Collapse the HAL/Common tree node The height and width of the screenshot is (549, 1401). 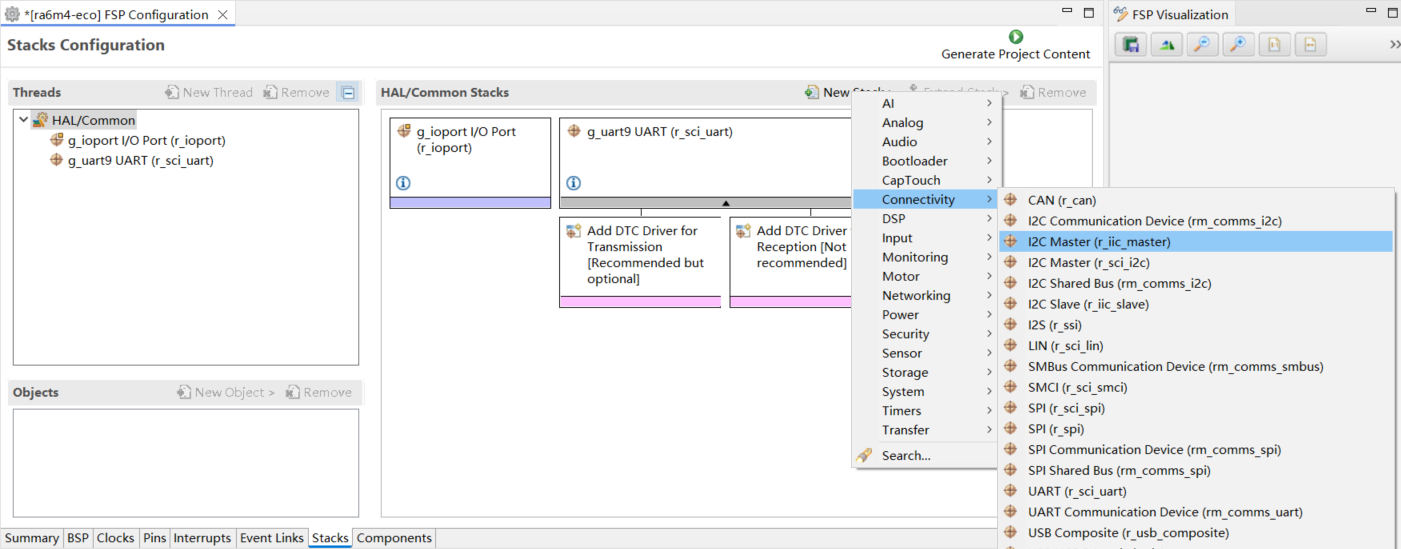(24, 120)
